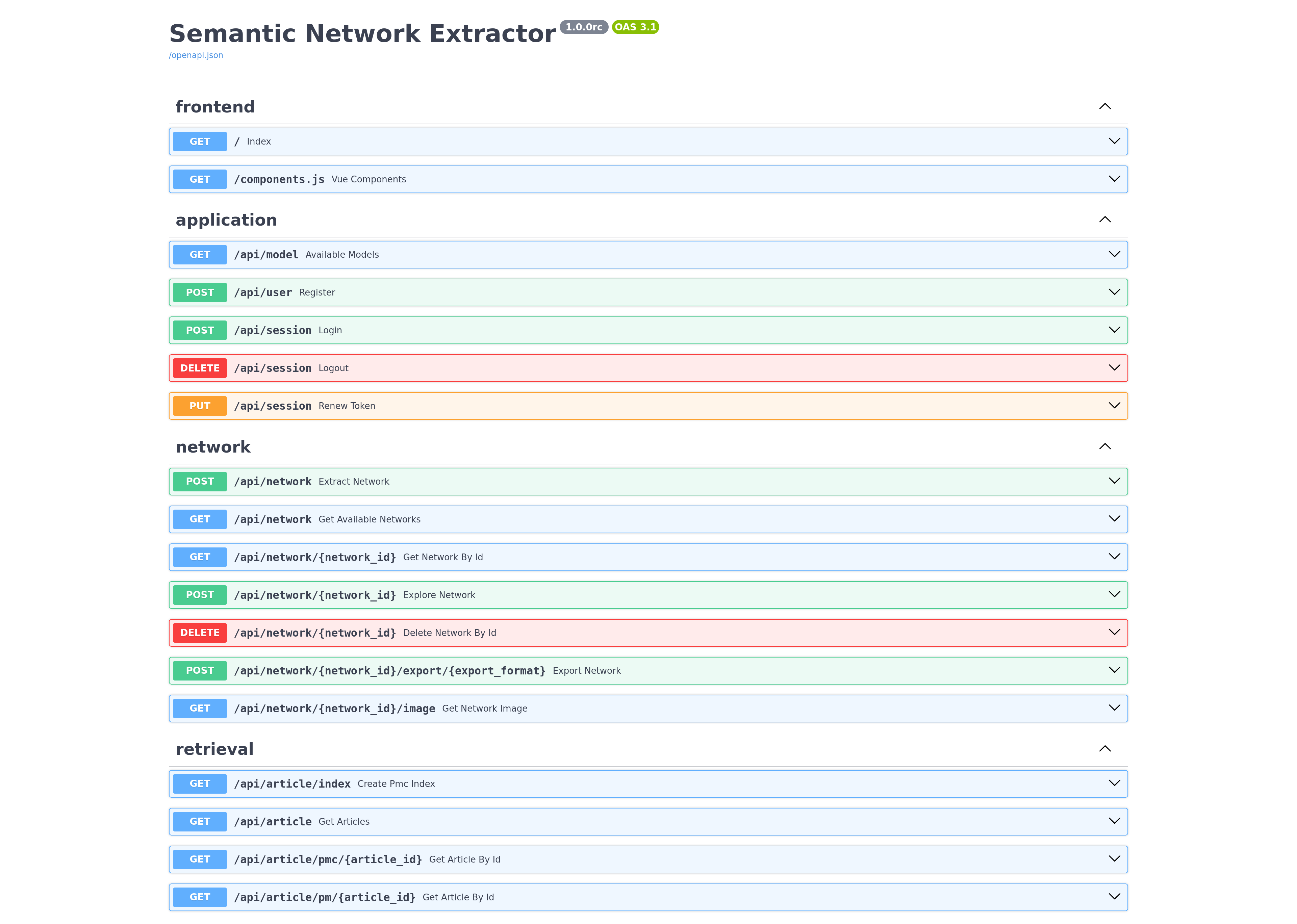Click the DELETE badge for Delete Network By Id
1297x924 pixels.
200,633
